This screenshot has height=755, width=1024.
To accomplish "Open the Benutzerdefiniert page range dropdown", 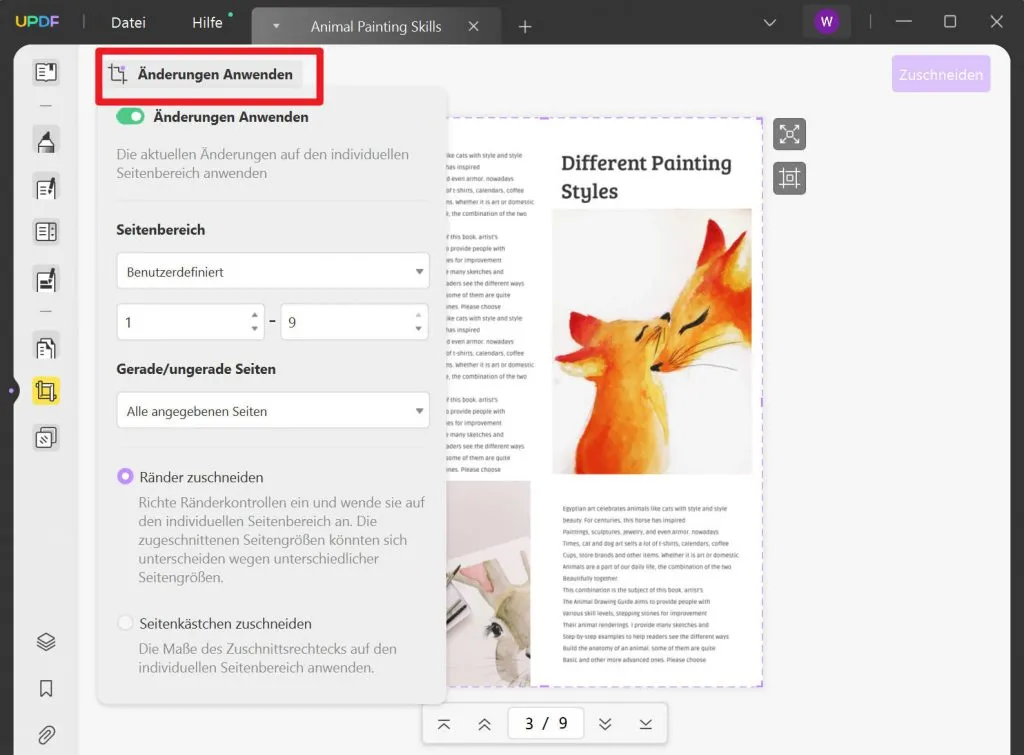I will coord(273,271).
